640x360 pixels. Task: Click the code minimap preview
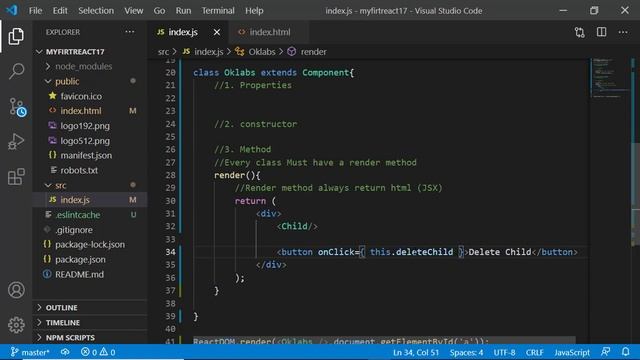click(x=610, y=78)
